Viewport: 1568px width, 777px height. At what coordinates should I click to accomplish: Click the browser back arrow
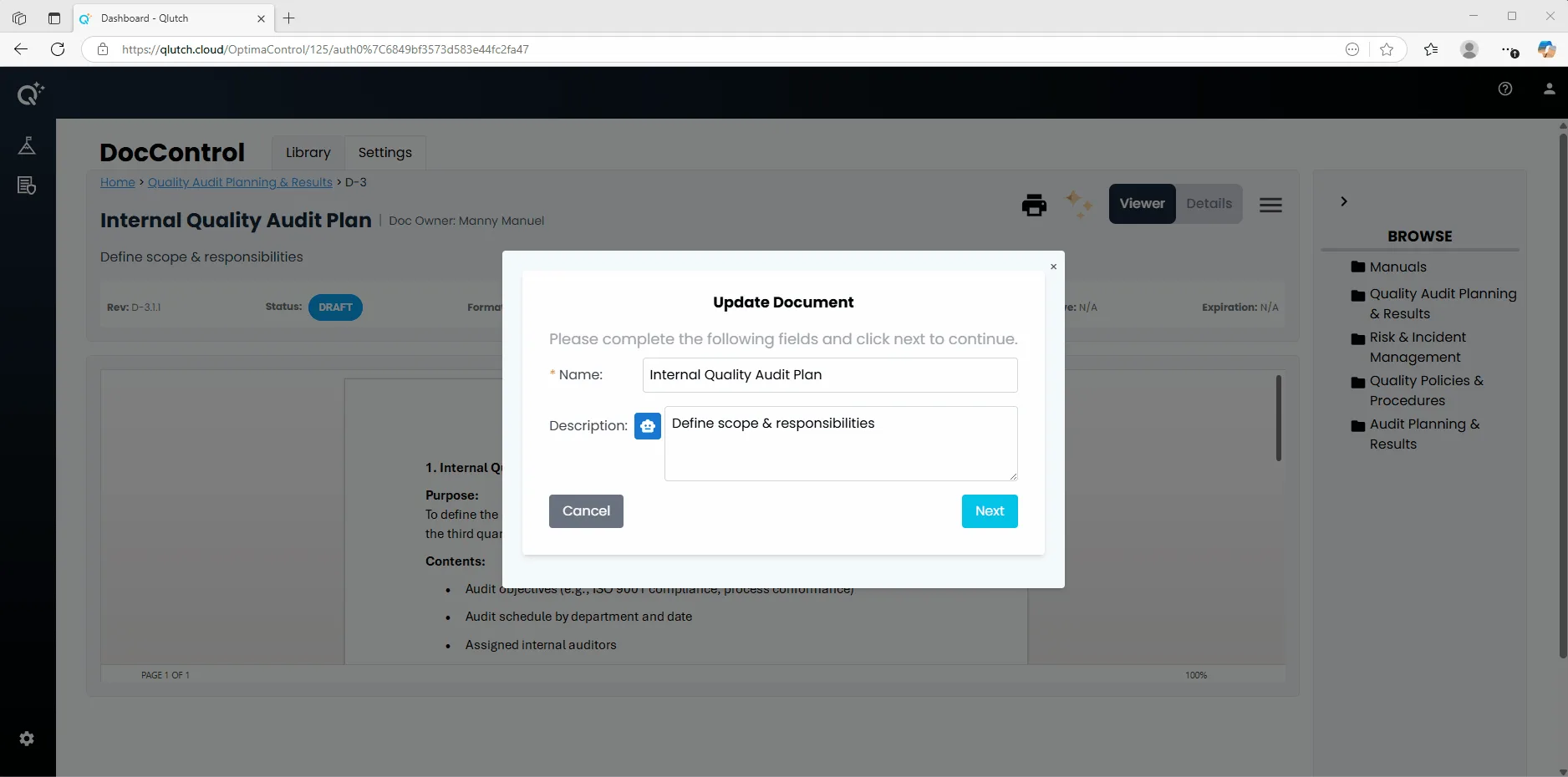pyautogui.click(x=21, y=49)
